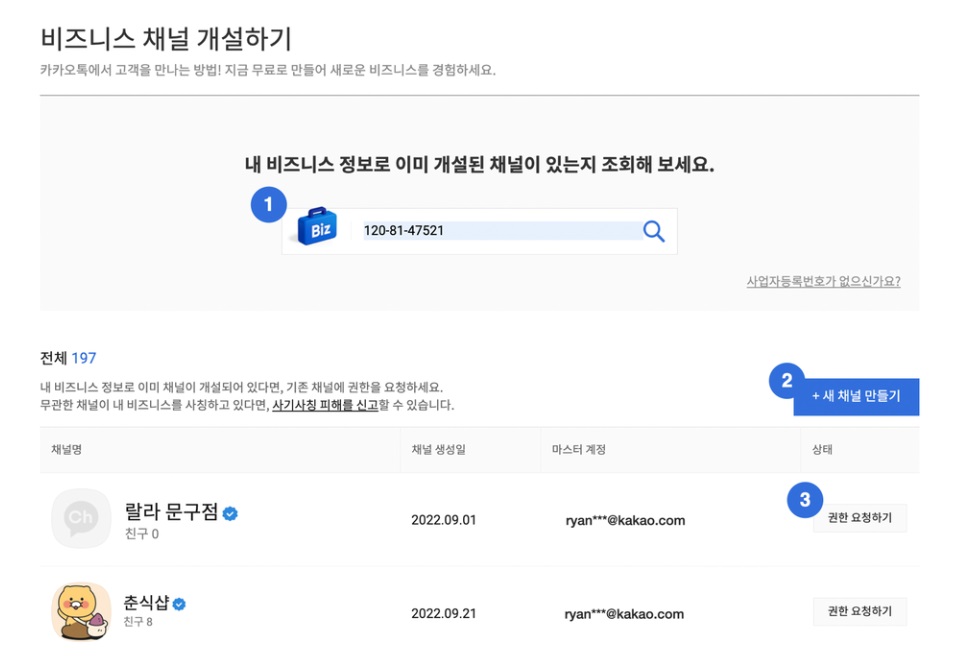Open the 사기사칭 피해를 신고 link
Screen dimensions: 971x656
[x=325, y=405]
